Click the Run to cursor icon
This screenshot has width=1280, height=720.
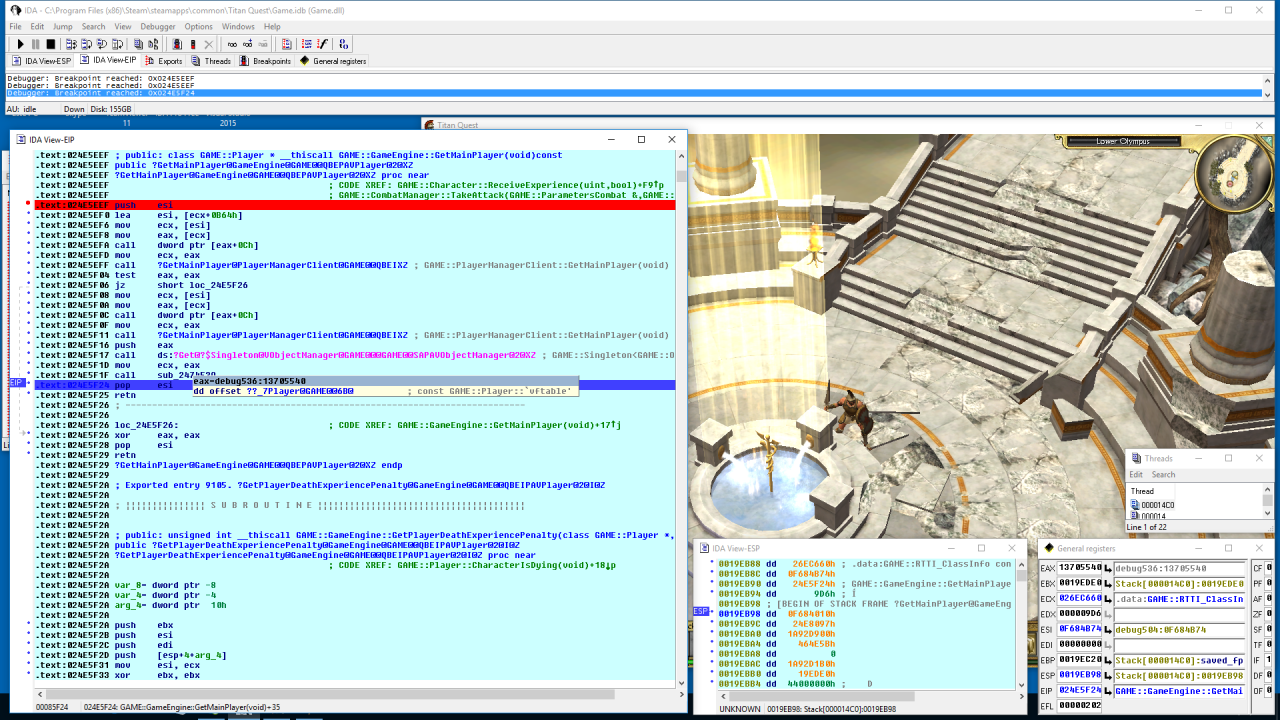117,44
